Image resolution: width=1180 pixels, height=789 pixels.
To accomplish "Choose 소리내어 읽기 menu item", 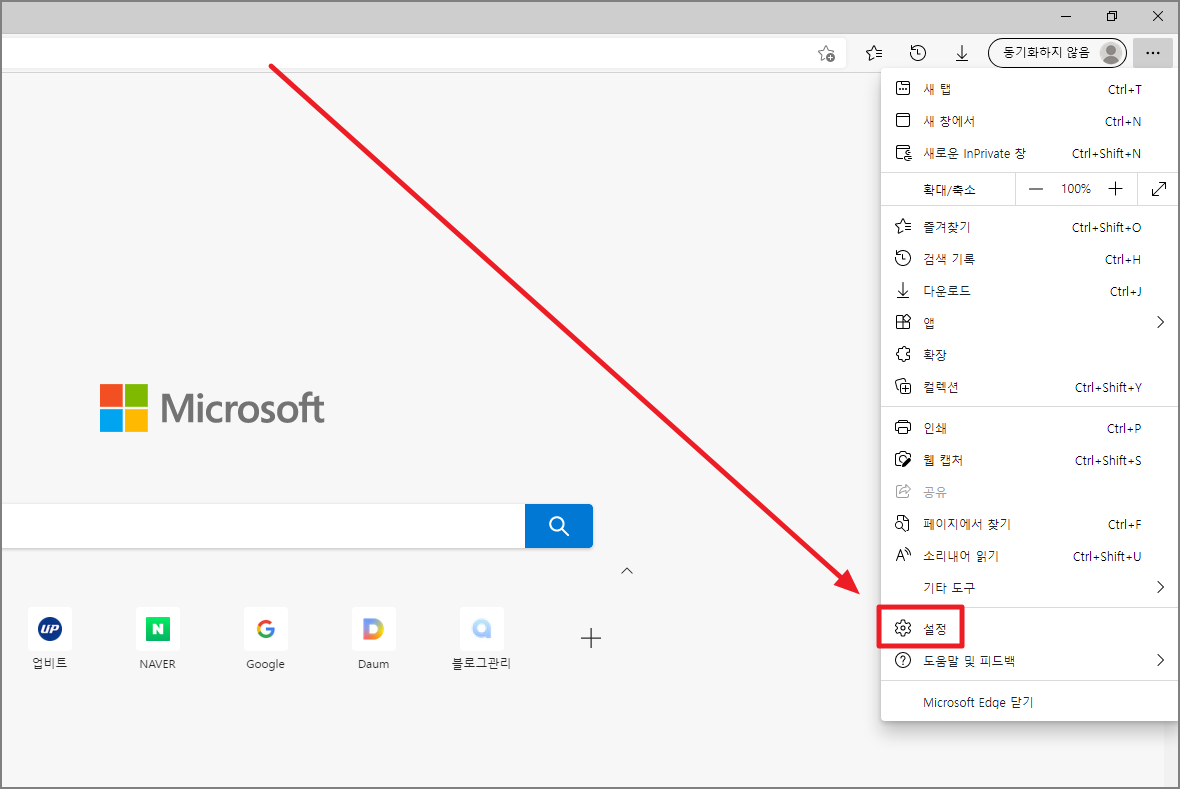I will [x=1028, y=556].
